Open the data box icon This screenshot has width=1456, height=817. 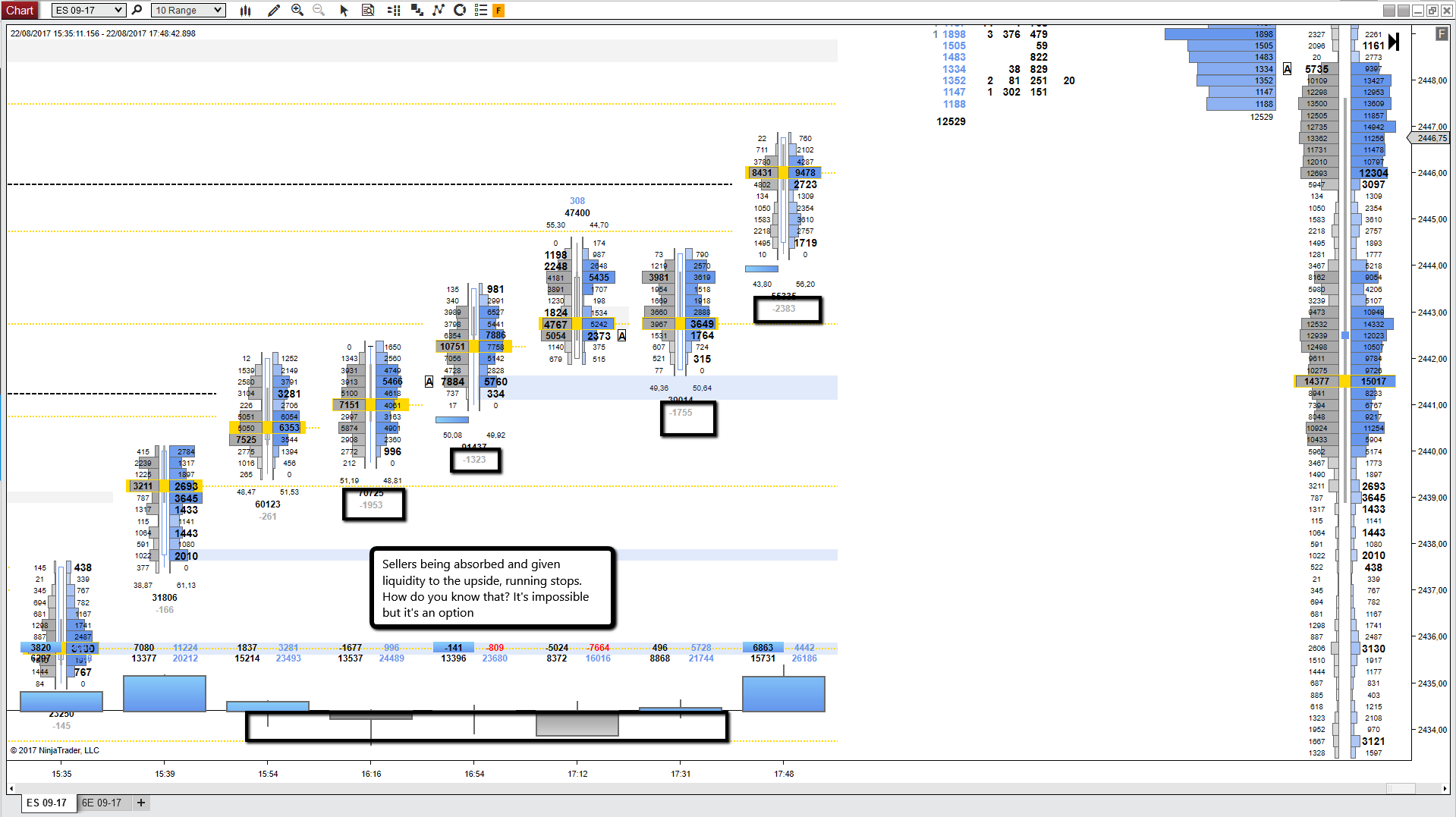(368, 10)
